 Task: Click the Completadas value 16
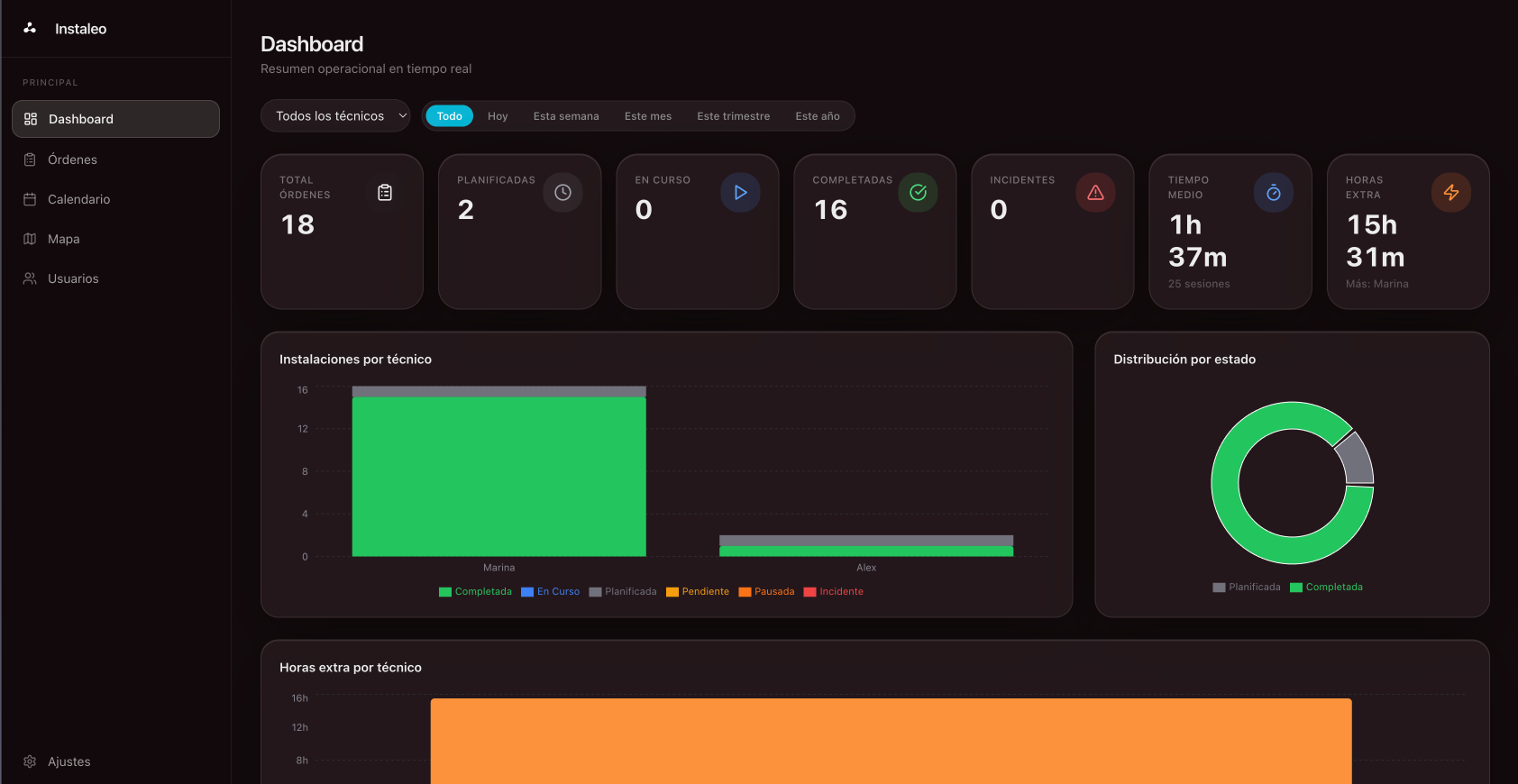tap(830, 210)
